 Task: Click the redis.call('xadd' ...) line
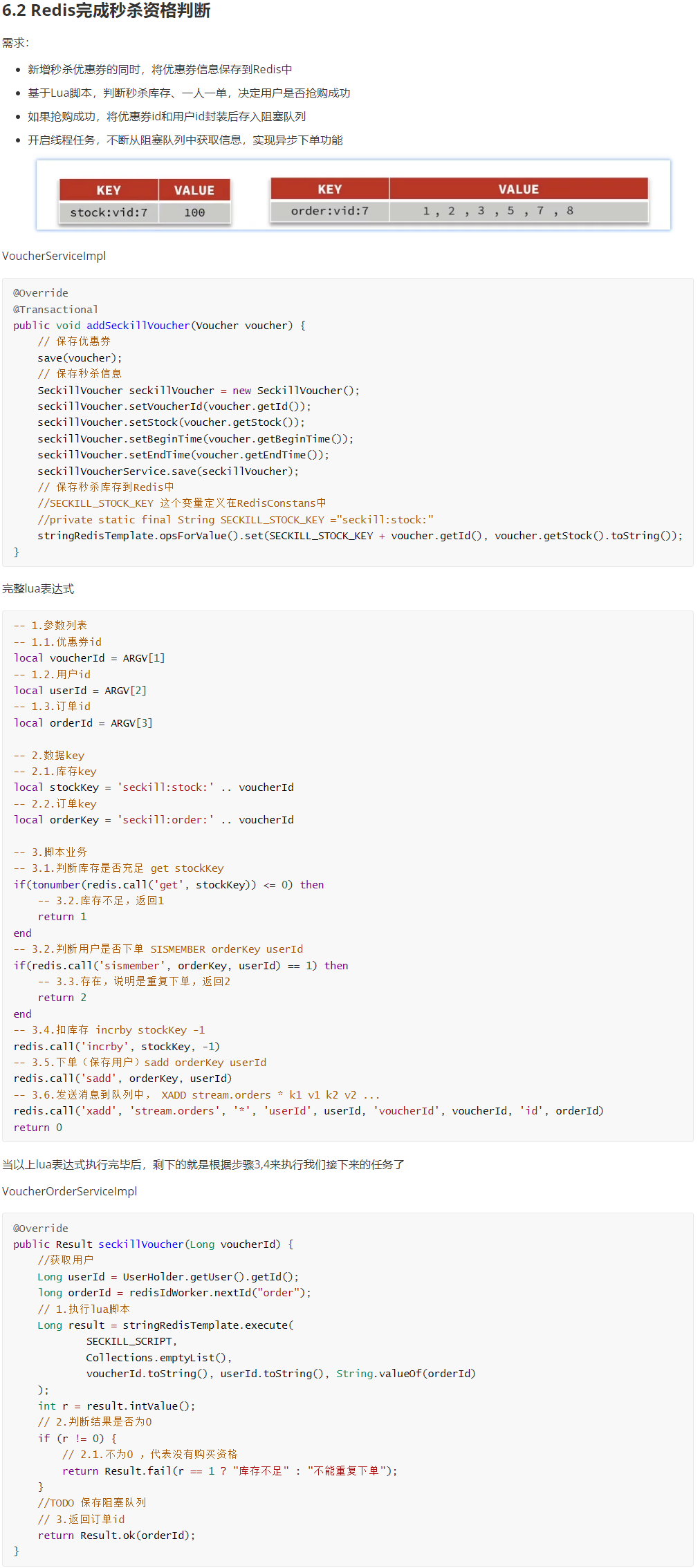point(308,1111)
